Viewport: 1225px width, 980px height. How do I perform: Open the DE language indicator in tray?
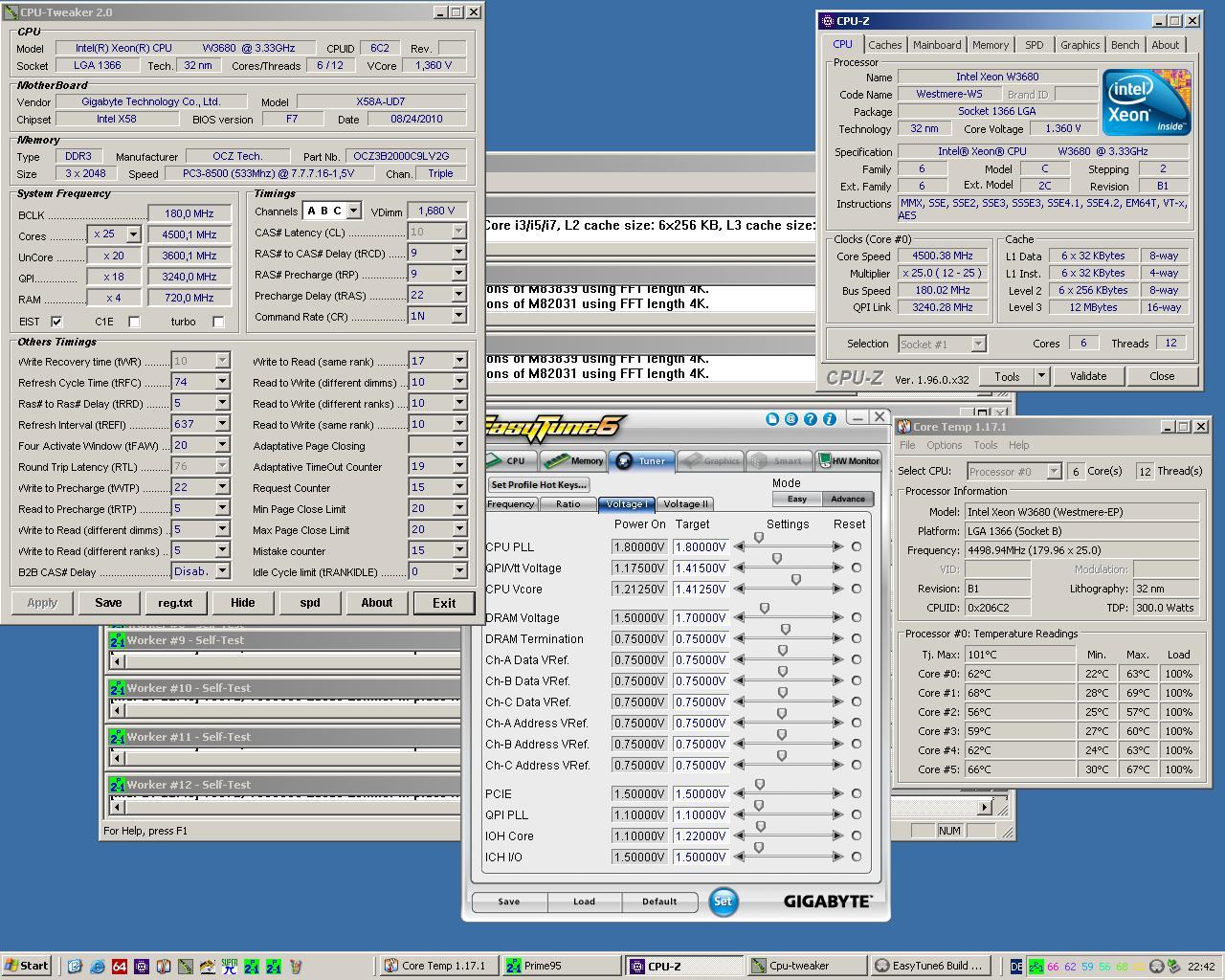pyautogui.click(x=1016, y=967)
